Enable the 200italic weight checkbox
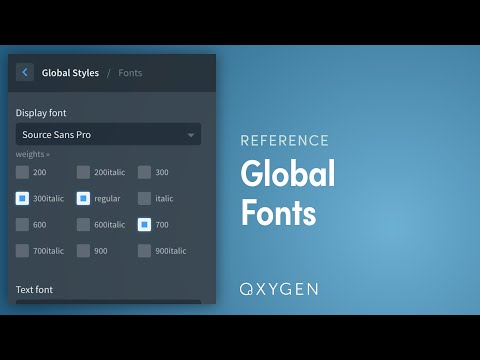This screenshot has width=480, height=360. (x=83, y=172)
